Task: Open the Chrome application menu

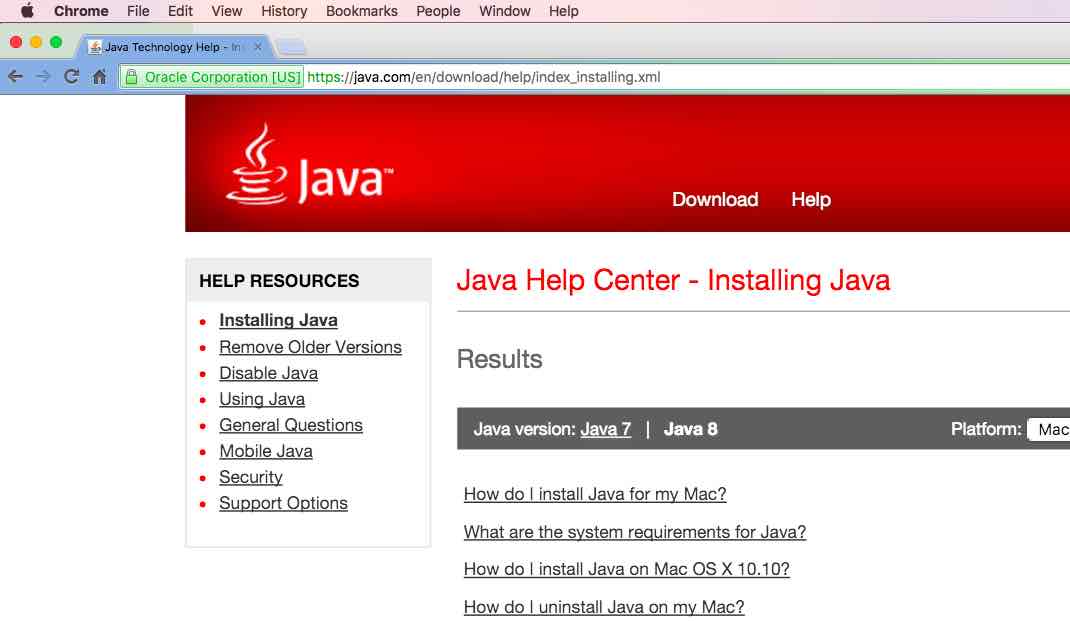Action: 81,11
